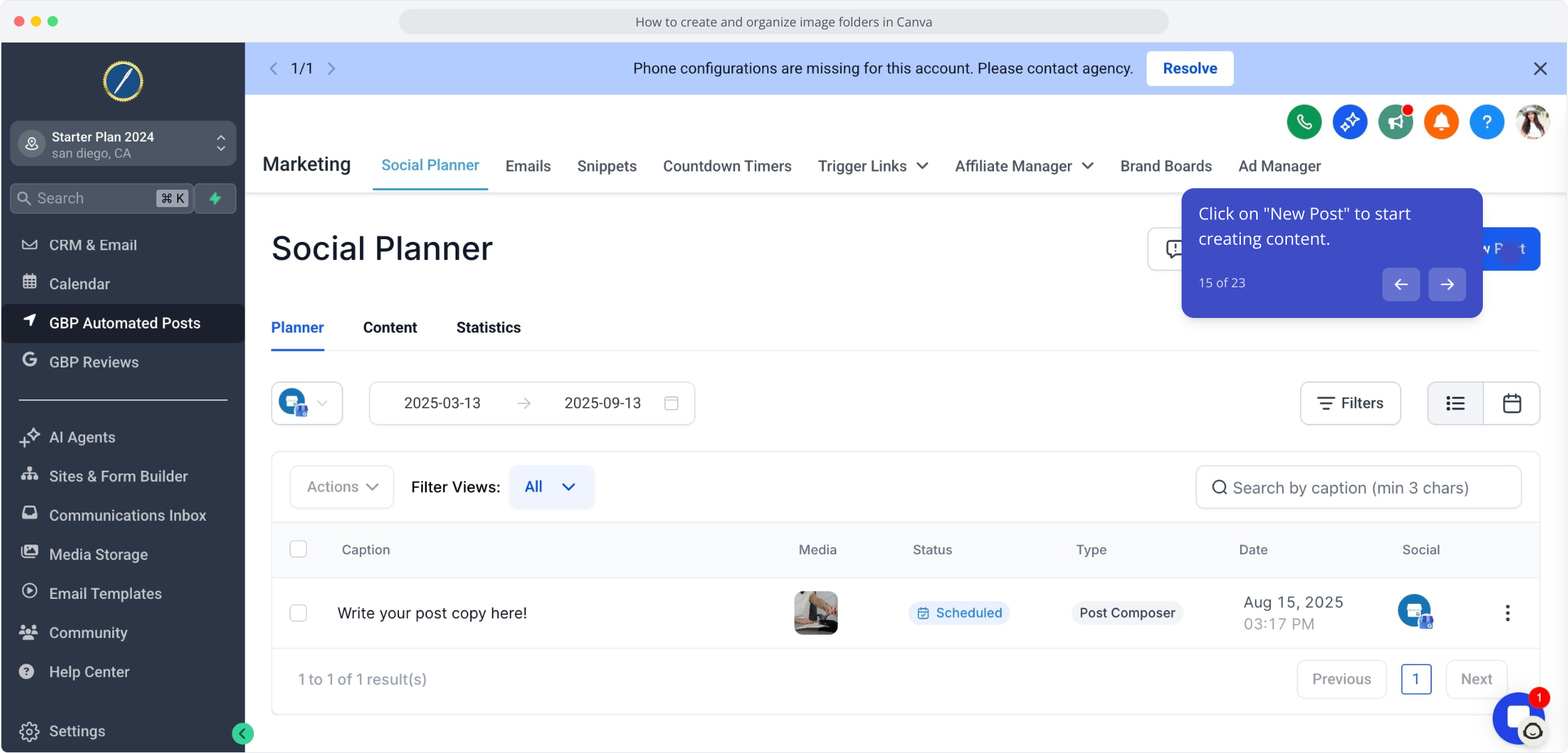Click the Resolve button
Image resolution: width=1568 pixels, height=753 pixels.
pos(1190,68)
